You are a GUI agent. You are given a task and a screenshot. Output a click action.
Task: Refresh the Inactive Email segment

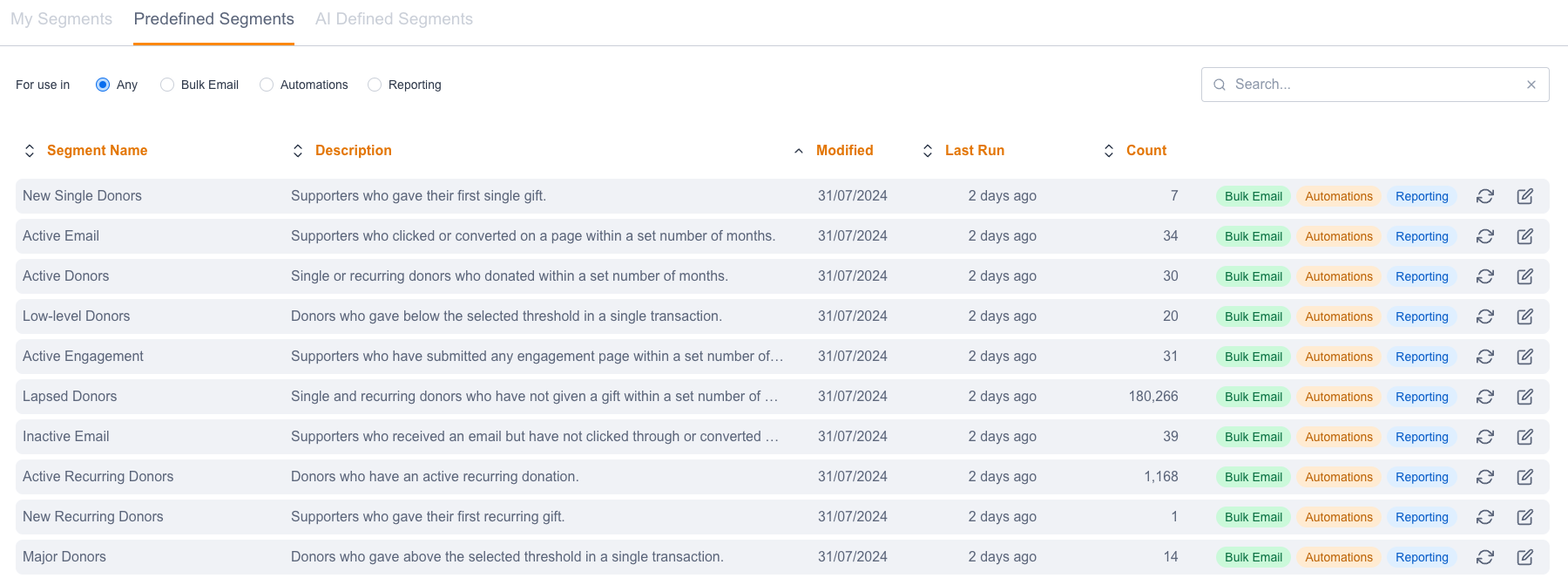pyautogui.click(x=1485, y=437)
